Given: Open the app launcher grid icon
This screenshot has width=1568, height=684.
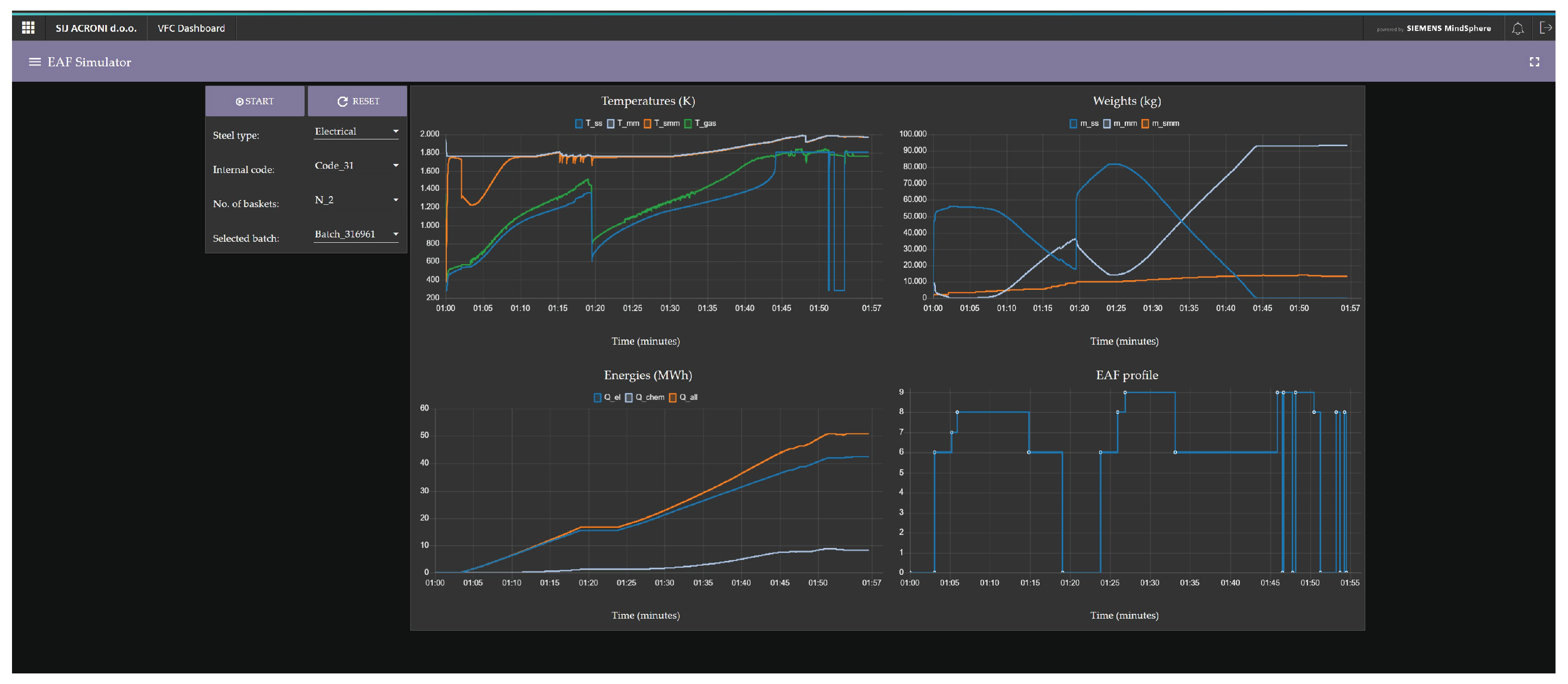Looking at the screenshot, I should pos(28,27).
